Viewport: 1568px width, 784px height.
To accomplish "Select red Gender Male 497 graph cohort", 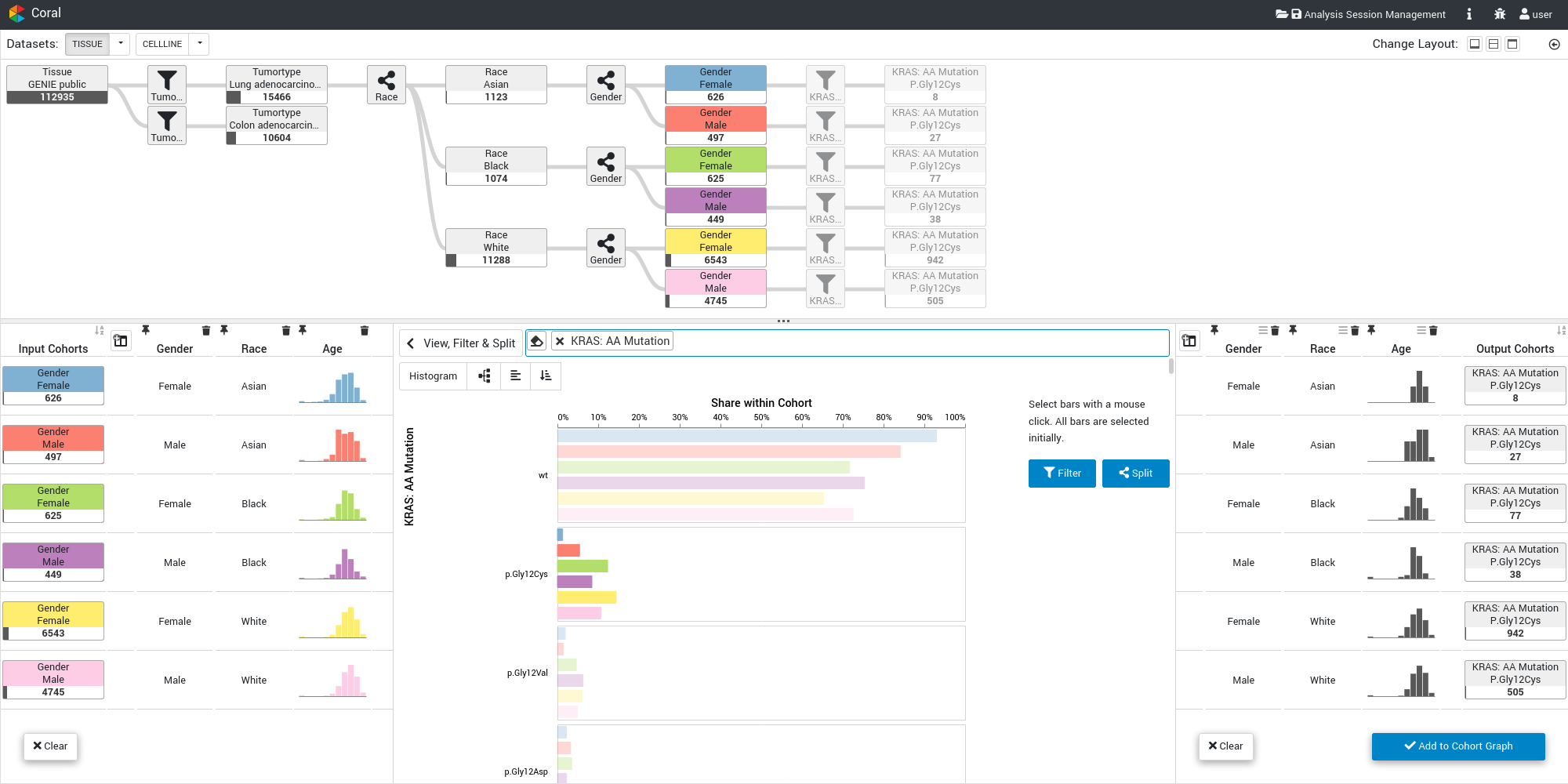I will (x=716, y=125).
